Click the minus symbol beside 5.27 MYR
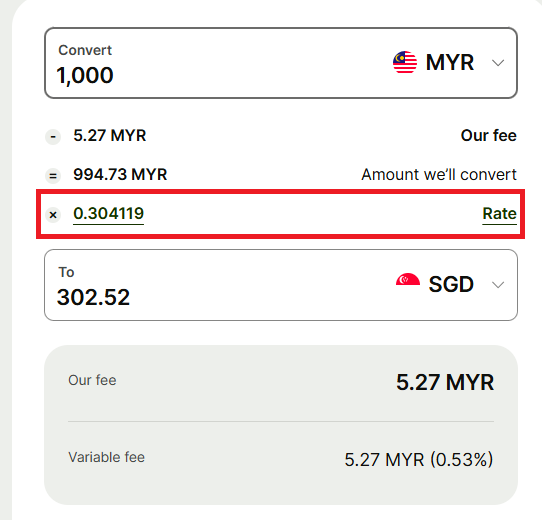This screenshot has height=520, width=542. 53,137
